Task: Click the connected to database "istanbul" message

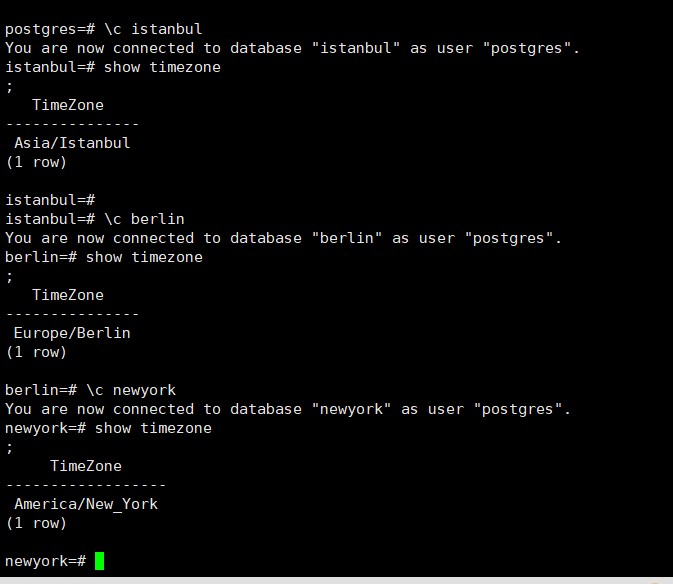Action: click(x=292, y=48)
